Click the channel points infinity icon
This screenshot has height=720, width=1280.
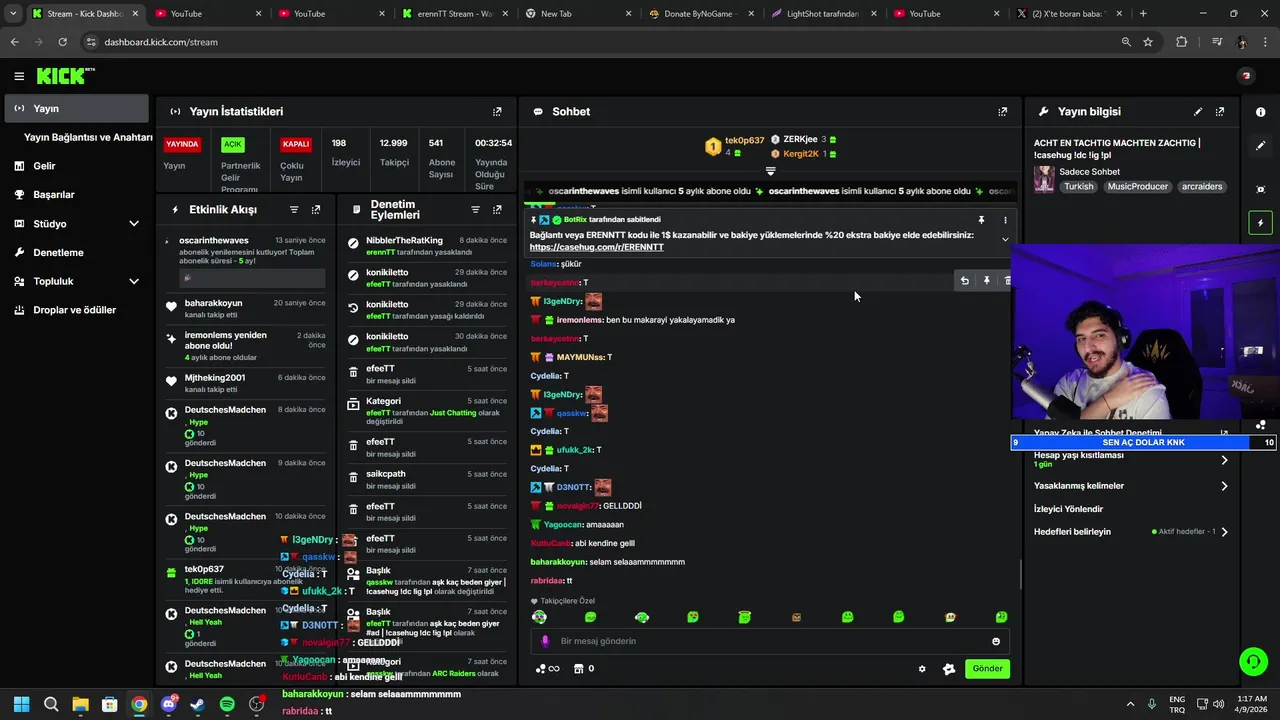coord(547,669)
